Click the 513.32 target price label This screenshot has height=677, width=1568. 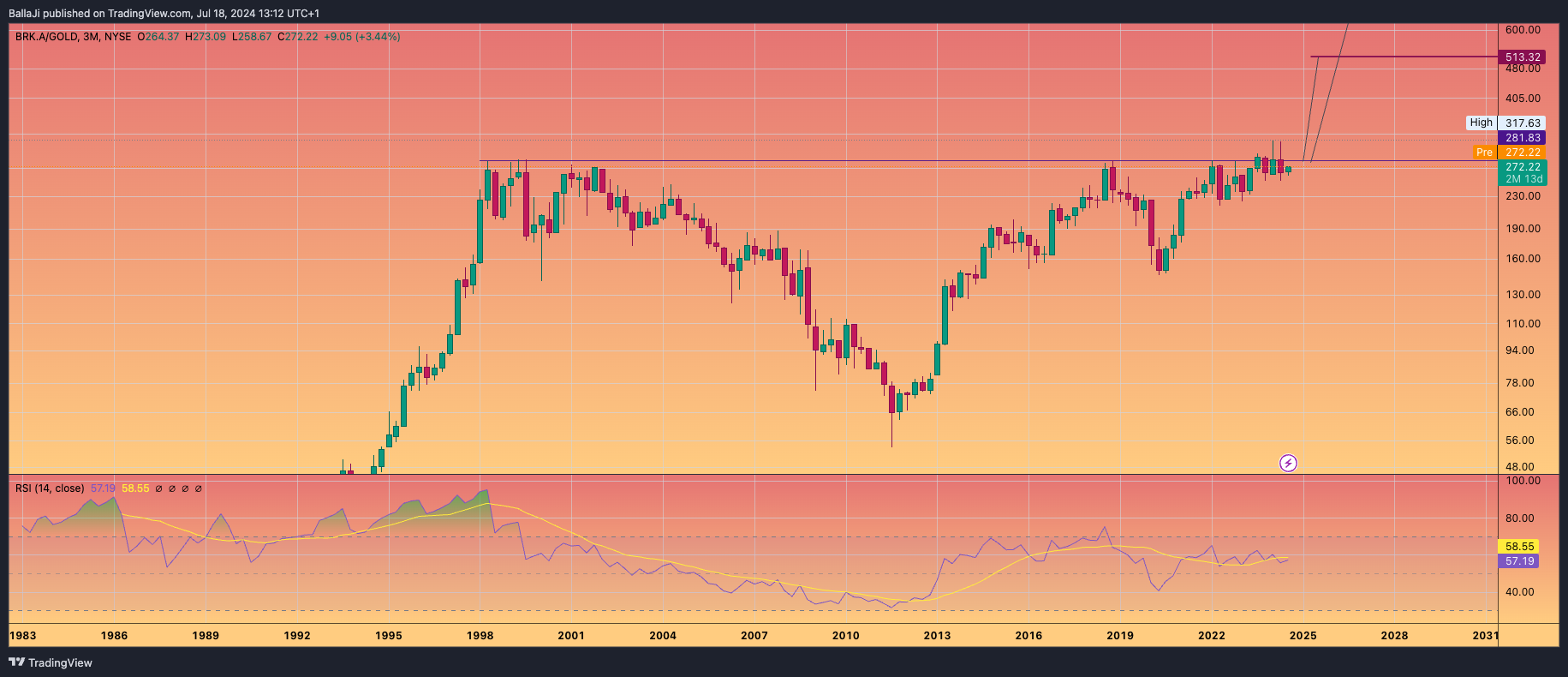[x=1523, y=57]
